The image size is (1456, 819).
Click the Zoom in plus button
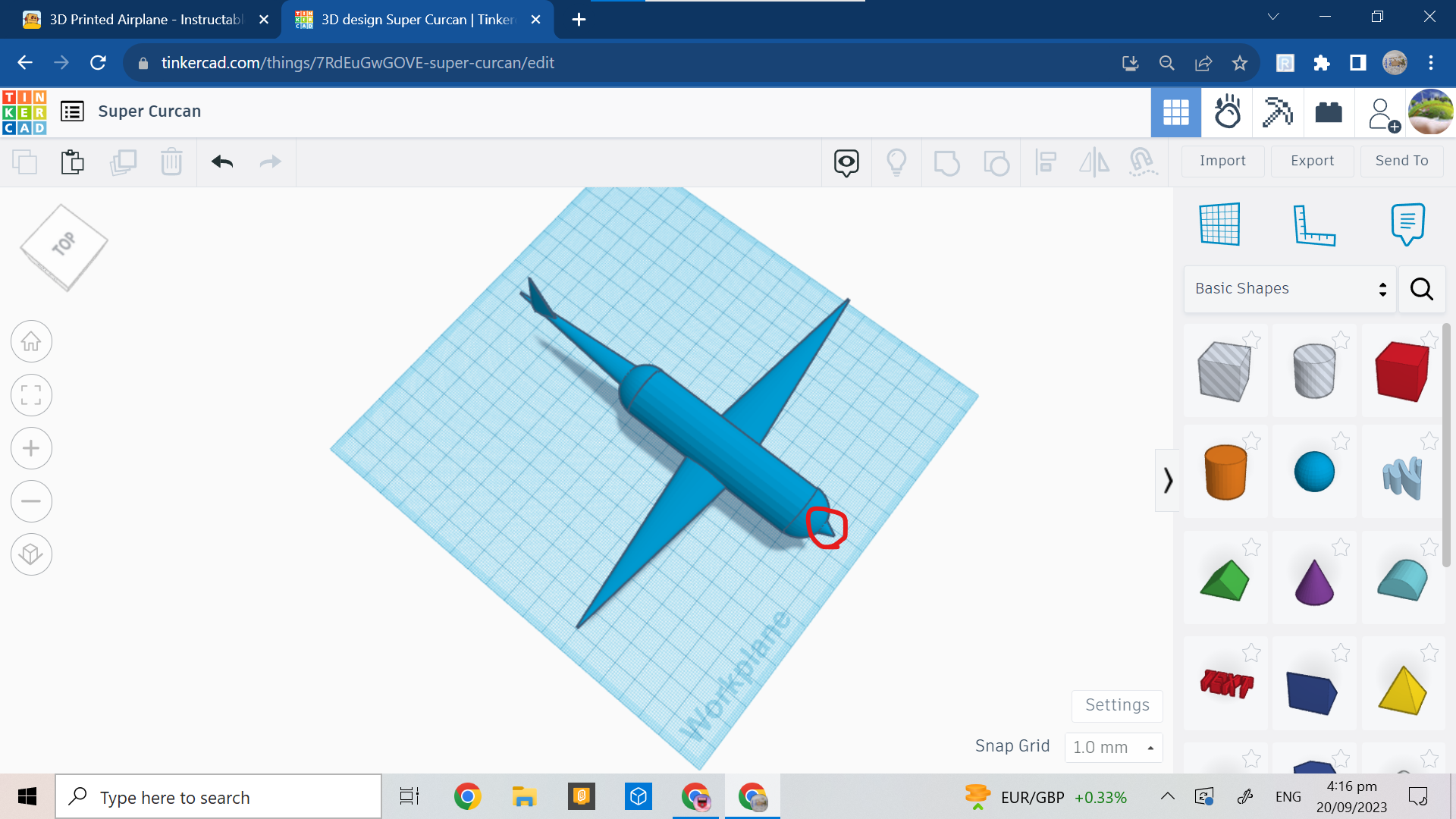tap(31, 448)
